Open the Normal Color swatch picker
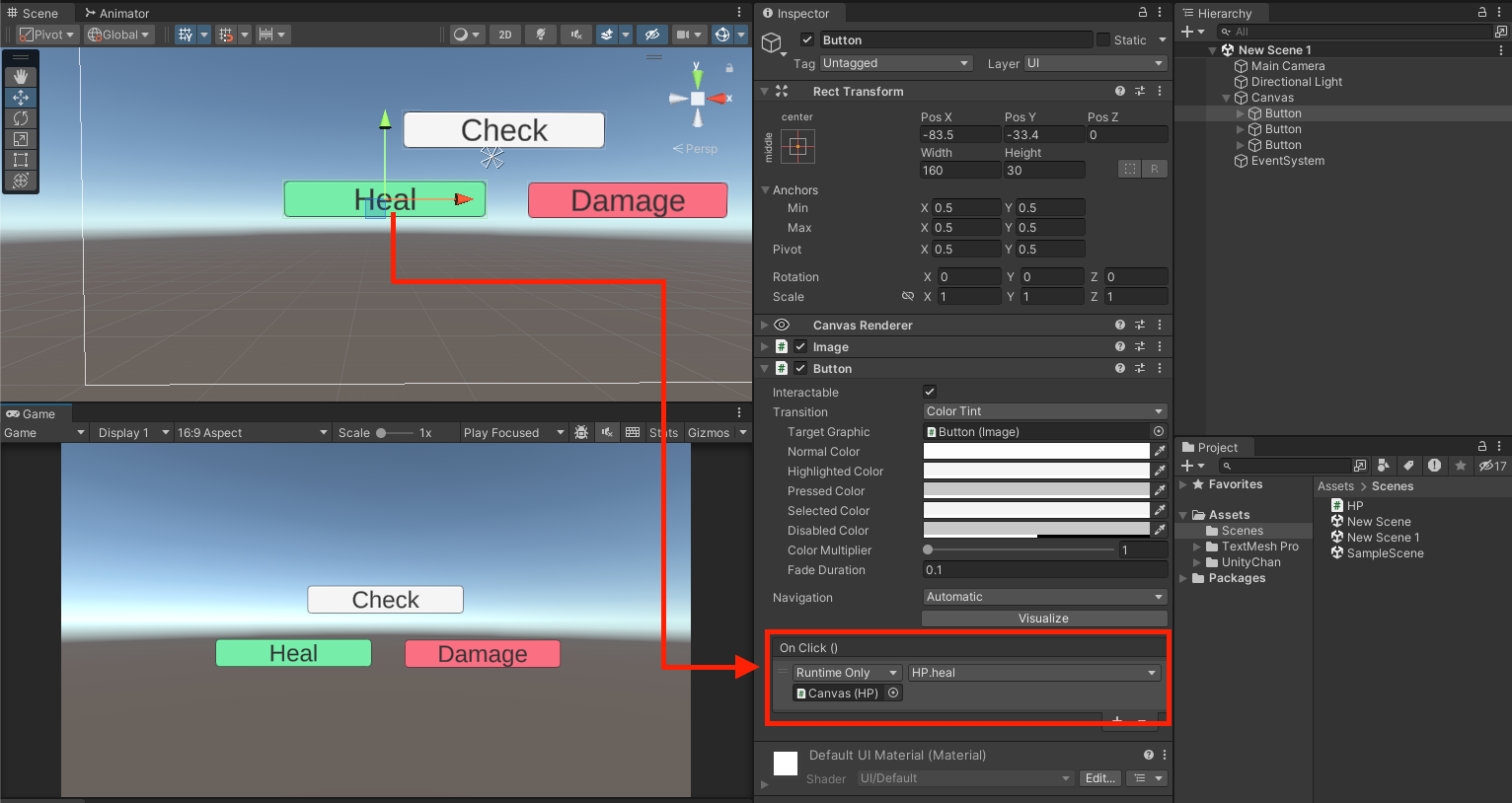The image size is (1512, 803). 1036,451
